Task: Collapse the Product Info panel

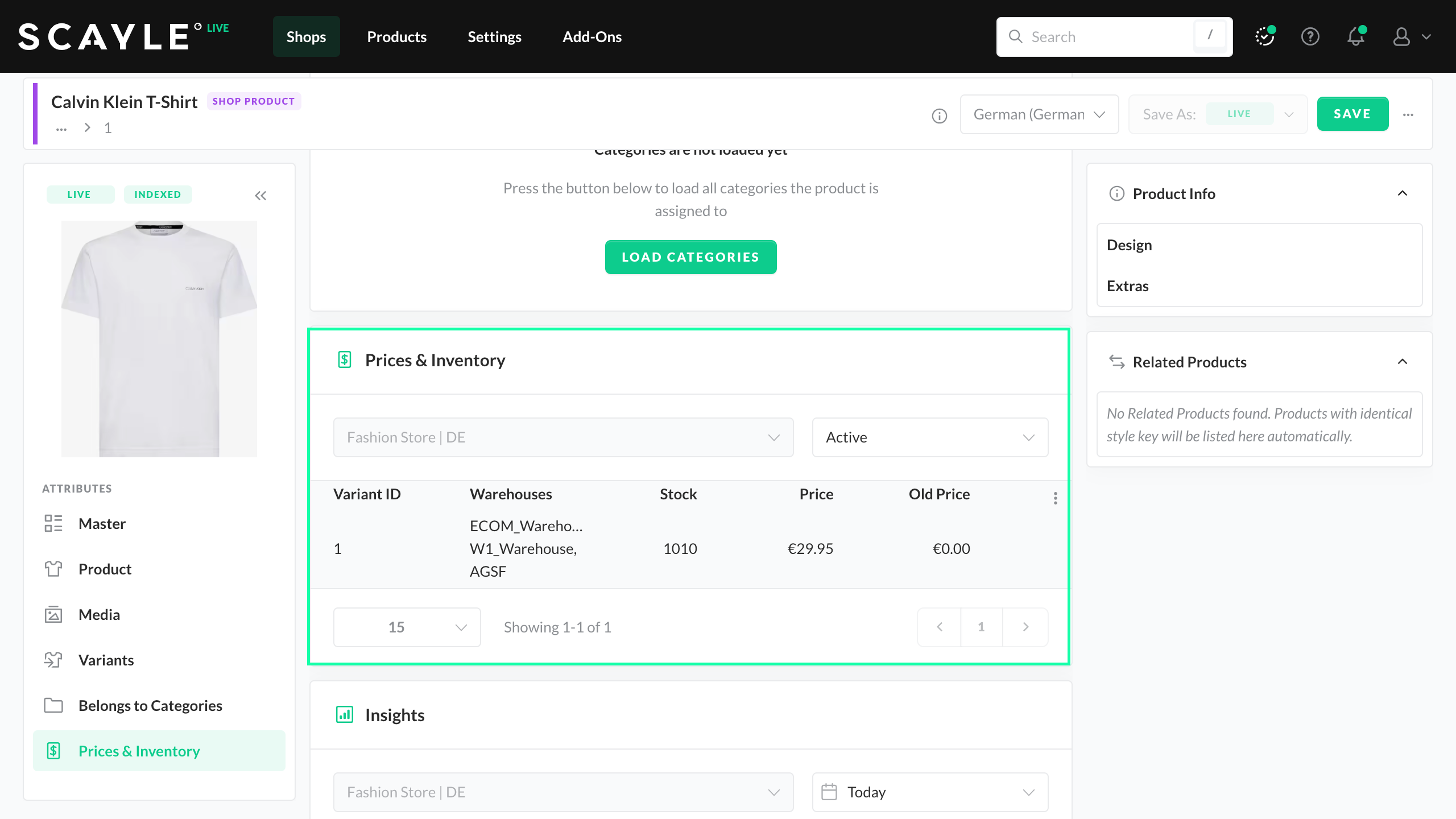Action: click(1403, 193)
